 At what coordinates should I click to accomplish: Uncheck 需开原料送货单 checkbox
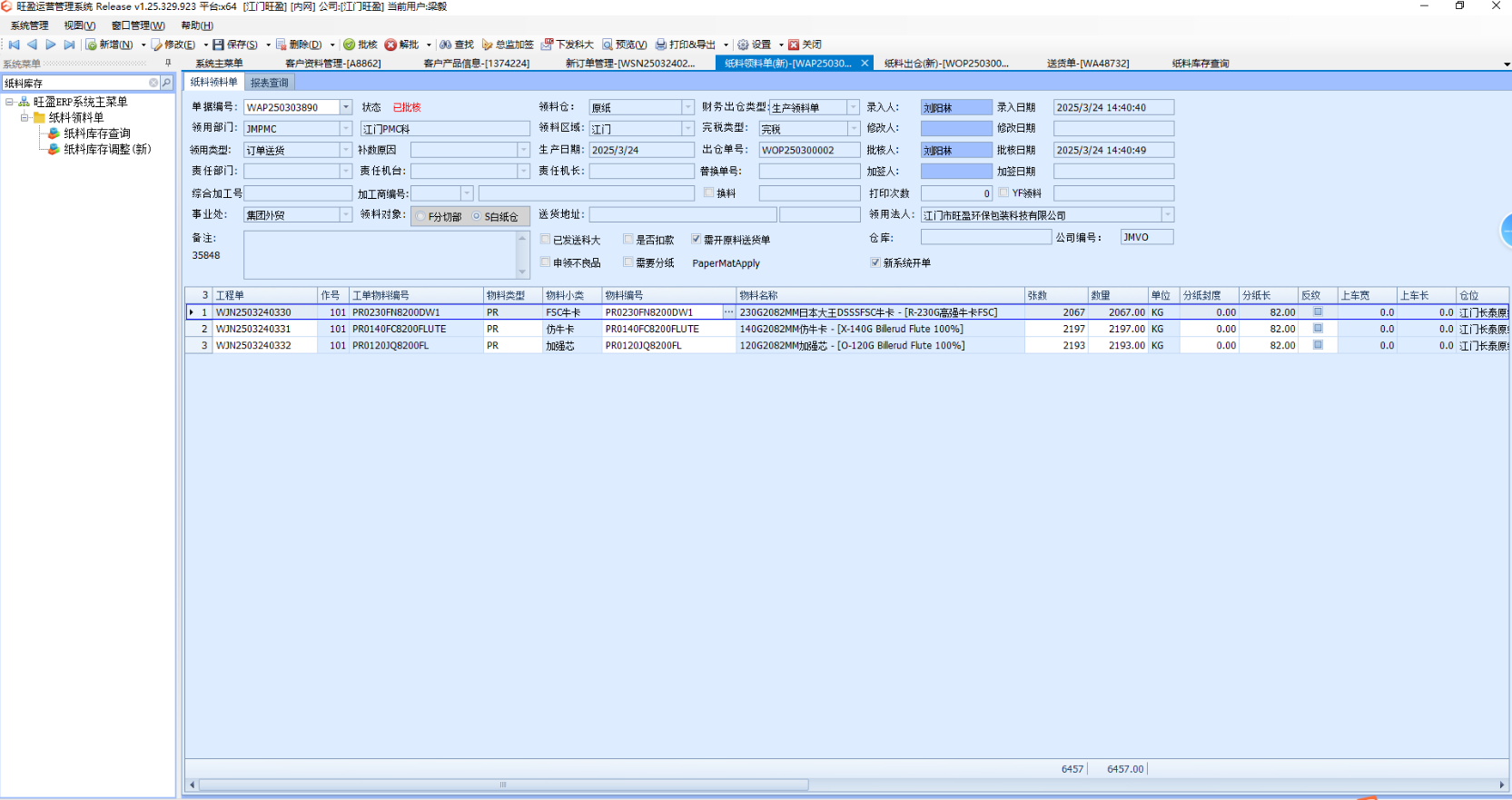[x=696, y=239]
